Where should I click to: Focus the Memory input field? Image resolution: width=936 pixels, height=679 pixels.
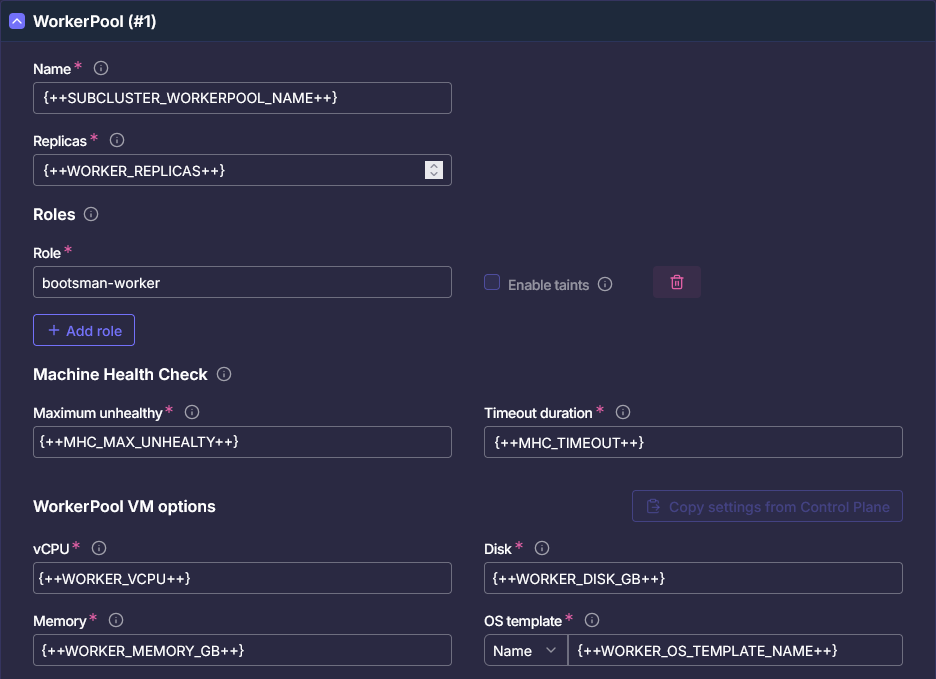point(242,650)
